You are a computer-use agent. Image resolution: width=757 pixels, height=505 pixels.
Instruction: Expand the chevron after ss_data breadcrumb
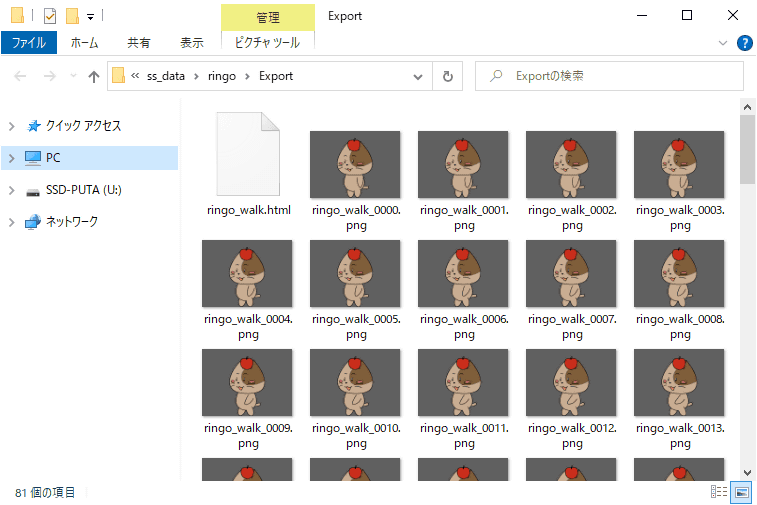pyautogui.click(x=196, y=76)
